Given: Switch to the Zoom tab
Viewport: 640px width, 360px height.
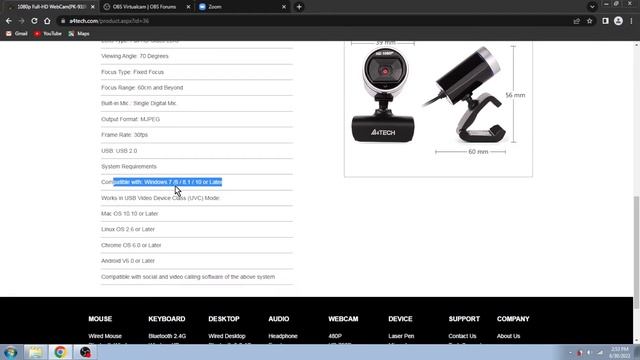Looking at the screenshot, I should point(241,7).
